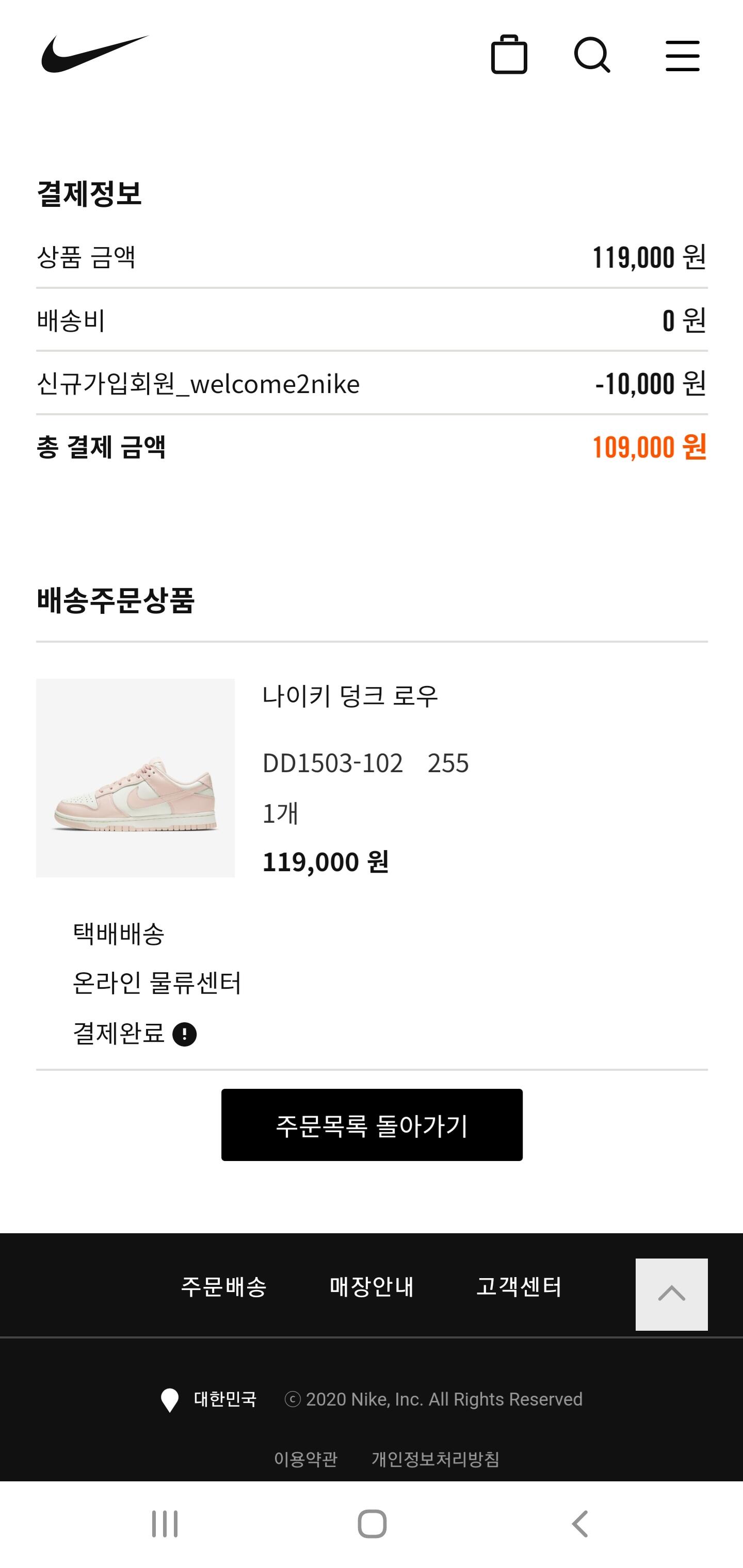Select 대한민국 country link

[225, 1399]
